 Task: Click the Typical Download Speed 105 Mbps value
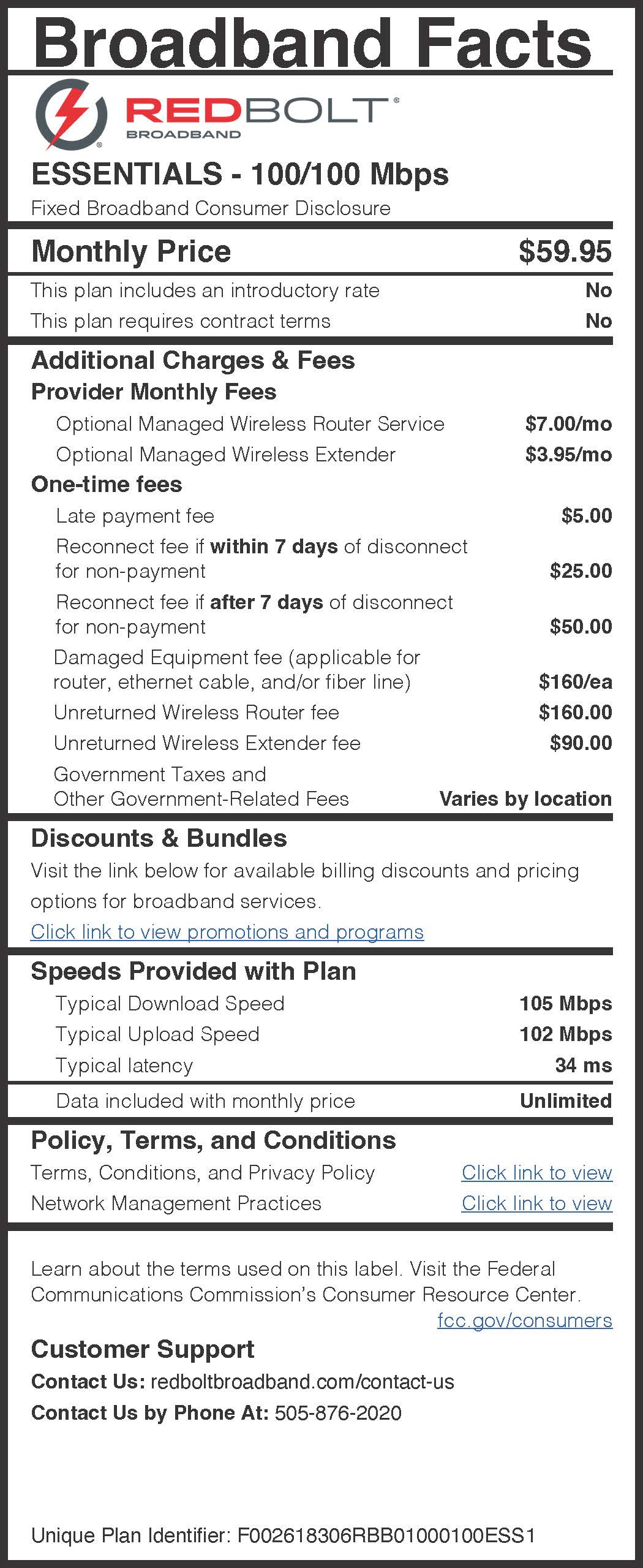[565, 1003]
